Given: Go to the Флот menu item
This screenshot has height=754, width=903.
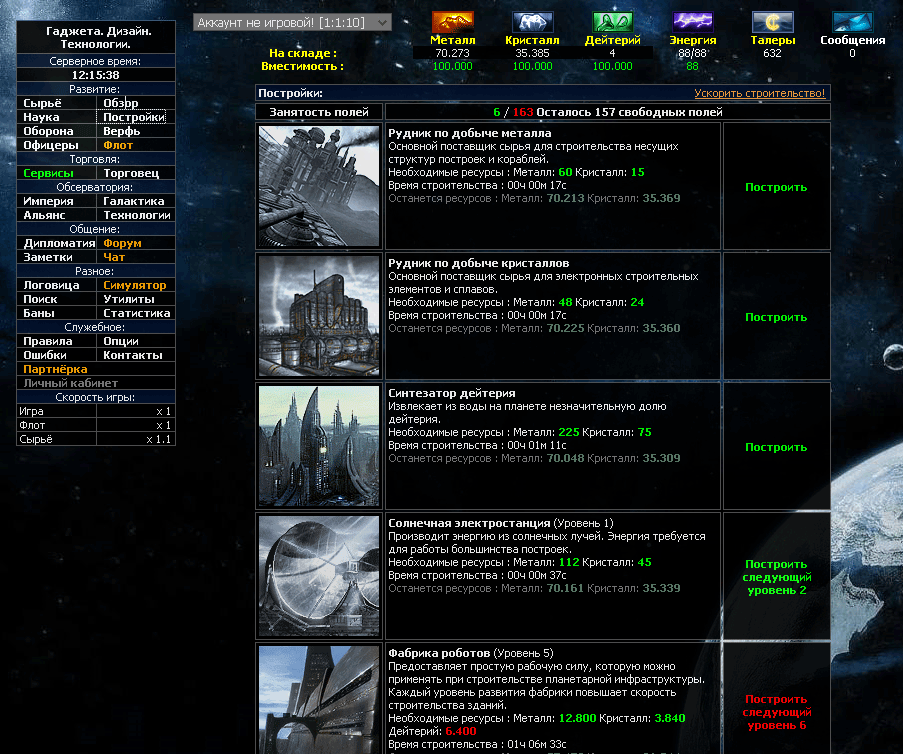Looking at the screenshot, I should pyautogui.click(x=118, y=145).
